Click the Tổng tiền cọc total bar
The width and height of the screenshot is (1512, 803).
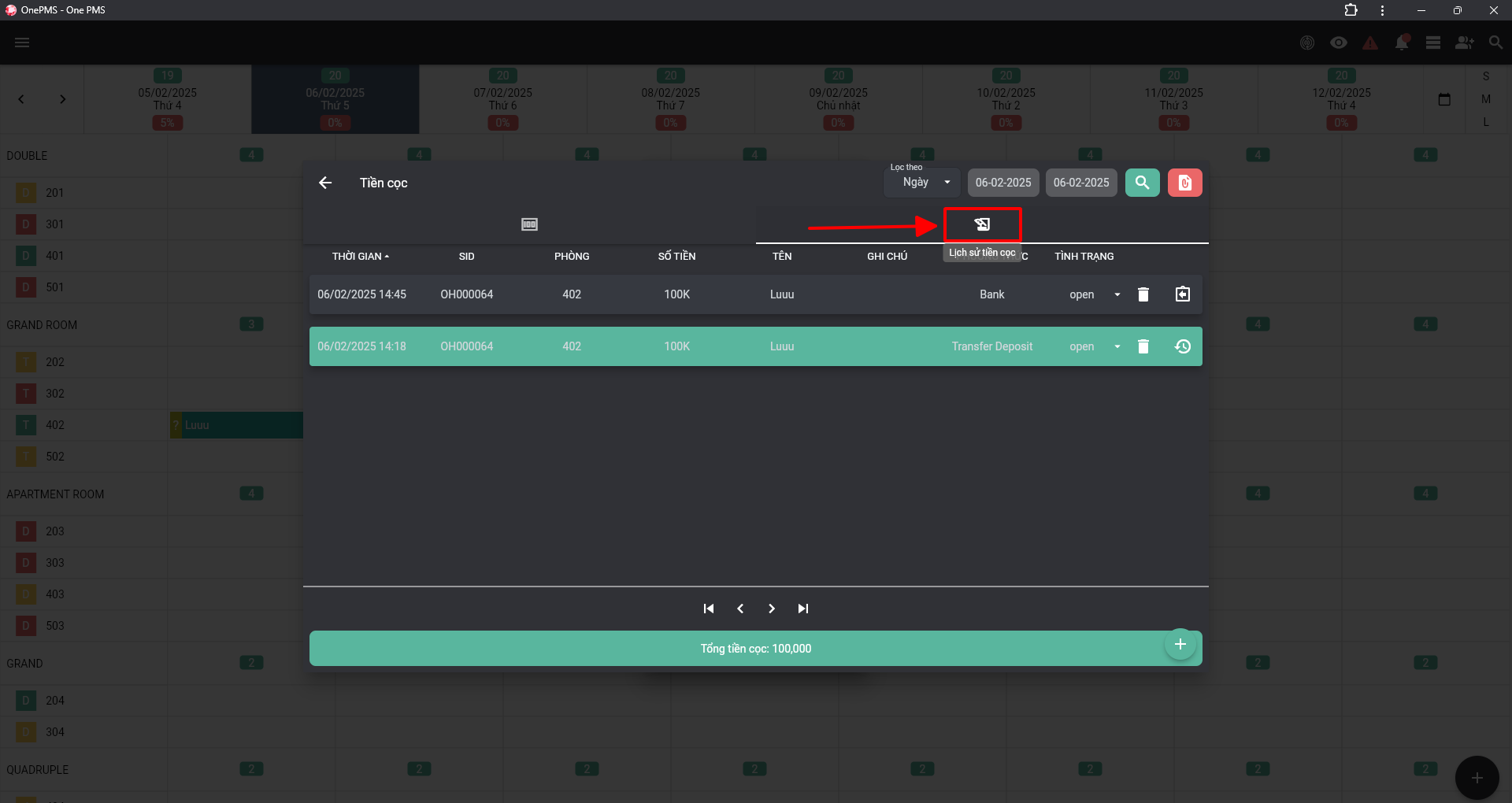pos(756,649)
